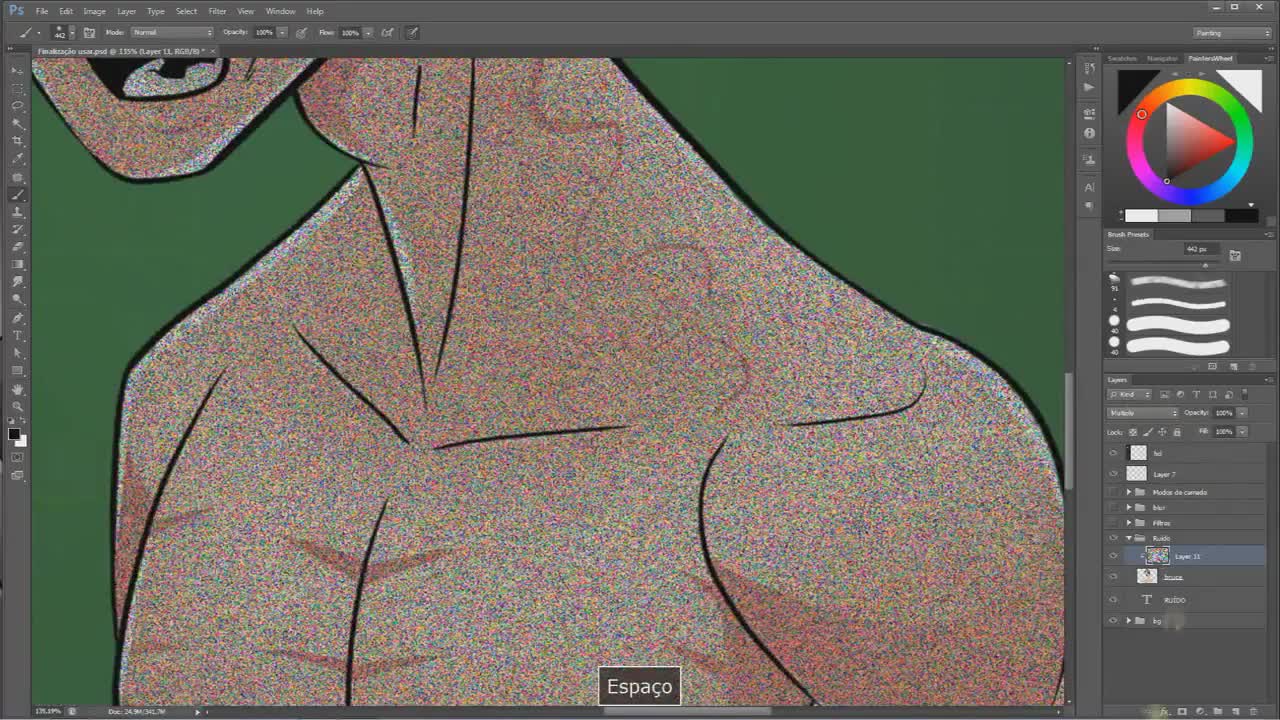Hide the RUÍDO text layer

1113,600
